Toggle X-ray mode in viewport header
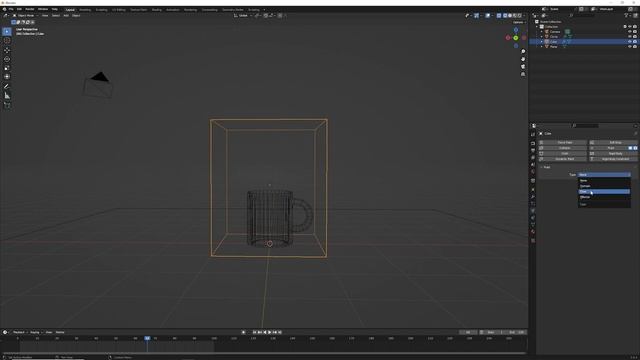Image resolution: width=640 pixels, height=360 pixels. click(x=499, y=16)
